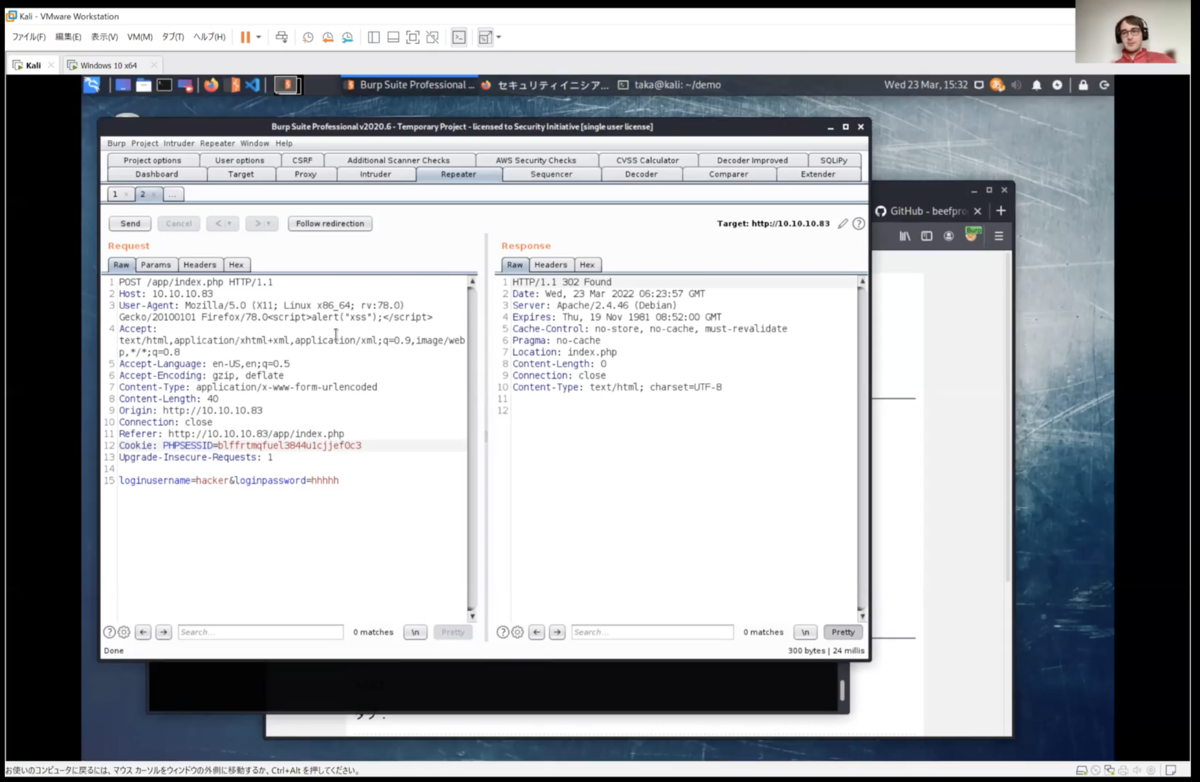This screenshot has height=782, width=1200.
Task: Toggle request \n non-printable characters button
Action: tap(415, 632)
